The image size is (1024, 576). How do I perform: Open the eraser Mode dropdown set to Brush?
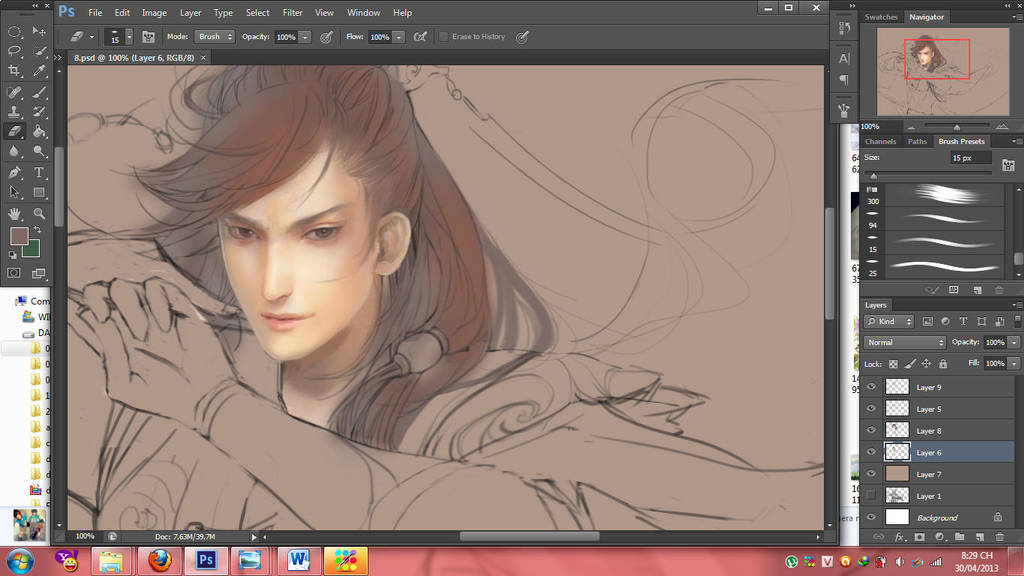(214, 37)
